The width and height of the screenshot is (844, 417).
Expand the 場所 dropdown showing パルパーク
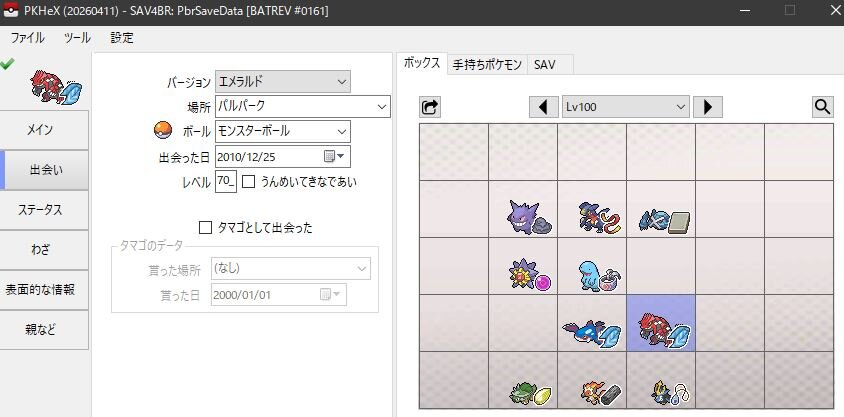303,106
